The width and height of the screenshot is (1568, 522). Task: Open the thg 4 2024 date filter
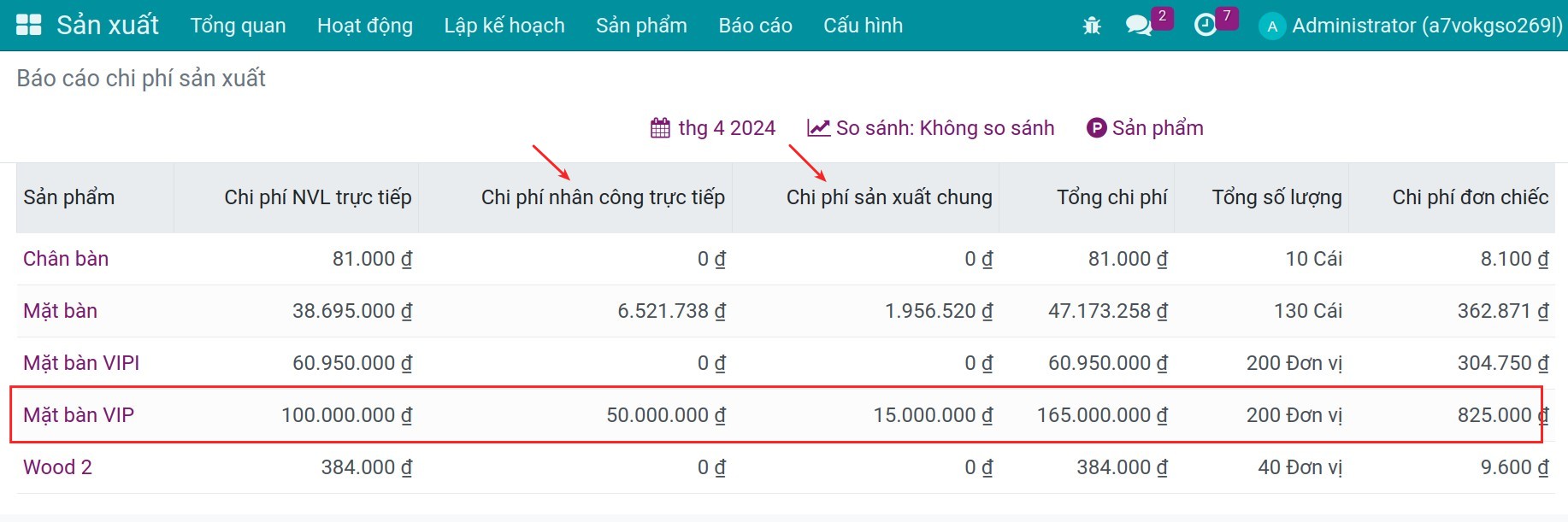[x=713, y=128]
